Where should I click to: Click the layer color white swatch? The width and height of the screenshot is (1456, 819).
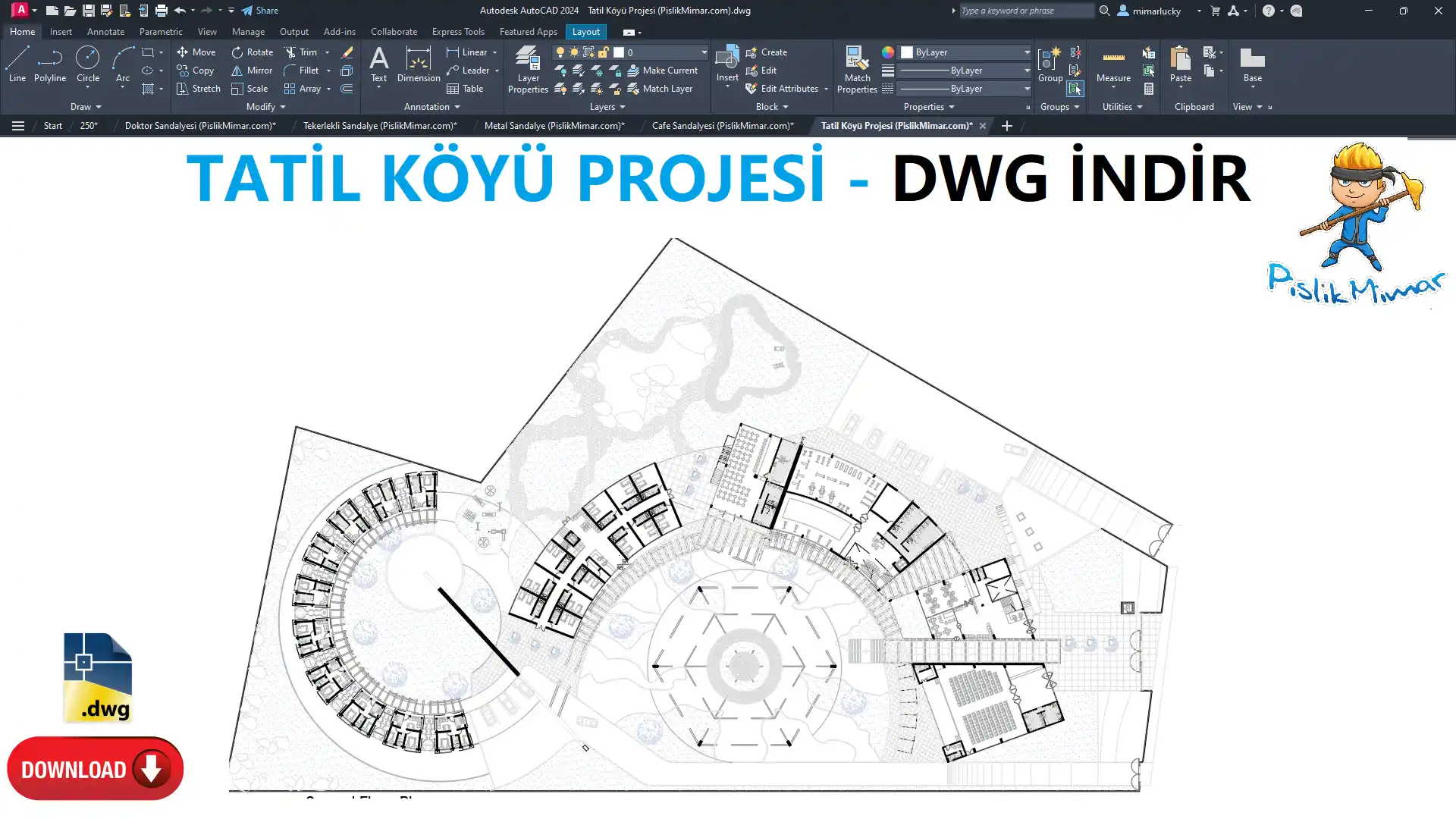[x=619, y=52]
